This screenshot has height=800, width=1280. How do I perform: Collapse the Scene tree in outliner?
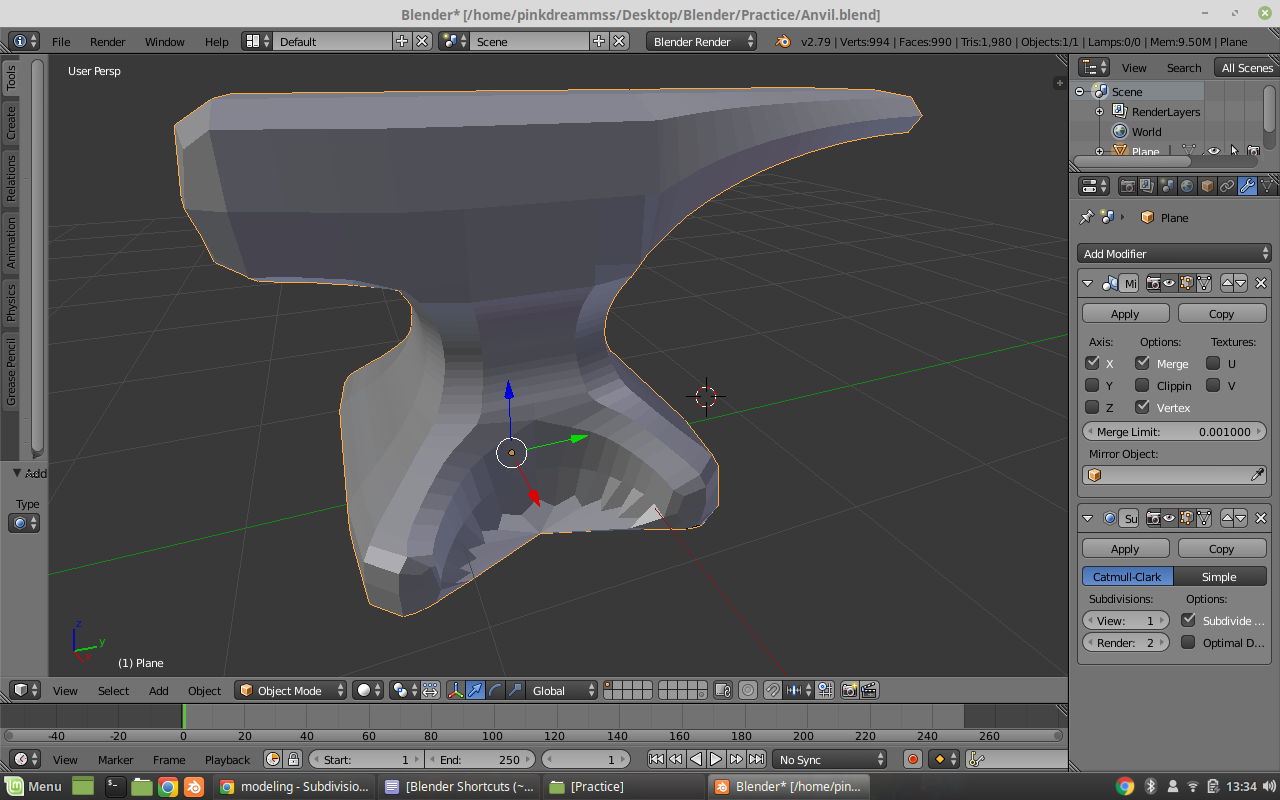pyautogui.click(x=1079, y=91)
